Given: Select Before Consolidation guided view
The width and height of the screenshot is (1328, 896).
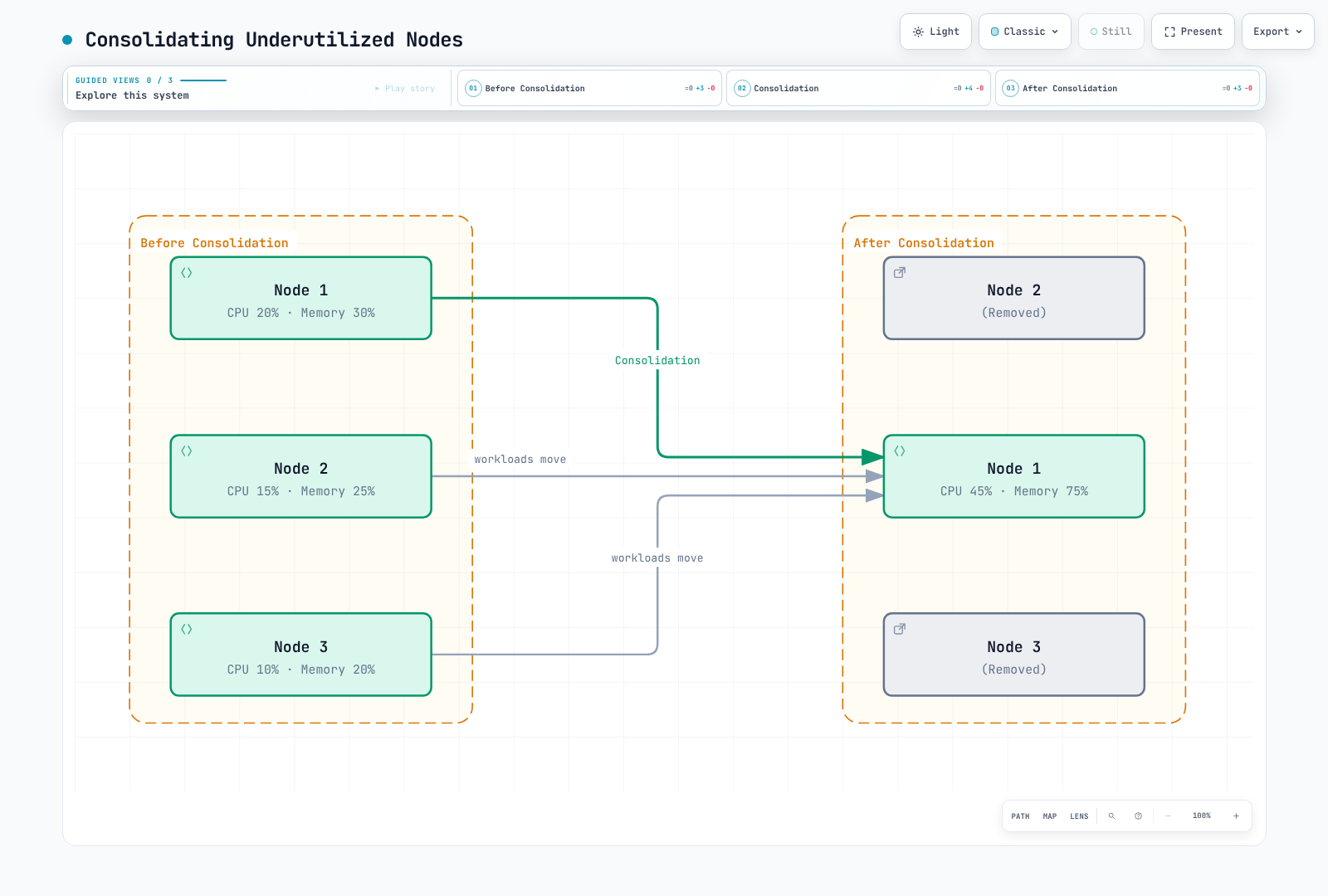Looking at the screenshot, I should coord(589,88).
